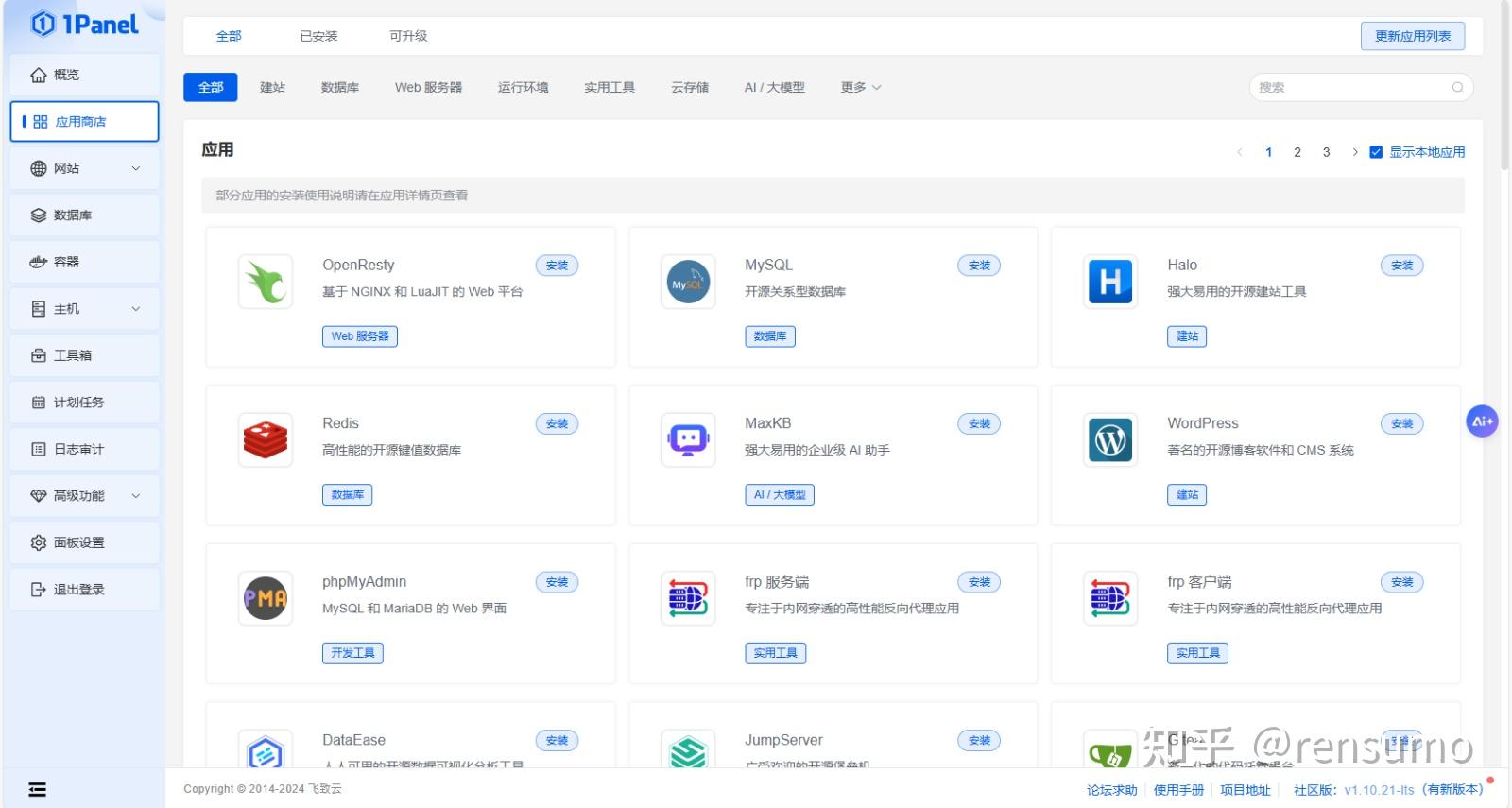Expand the 网站 sidebar menu

[84, 168]
